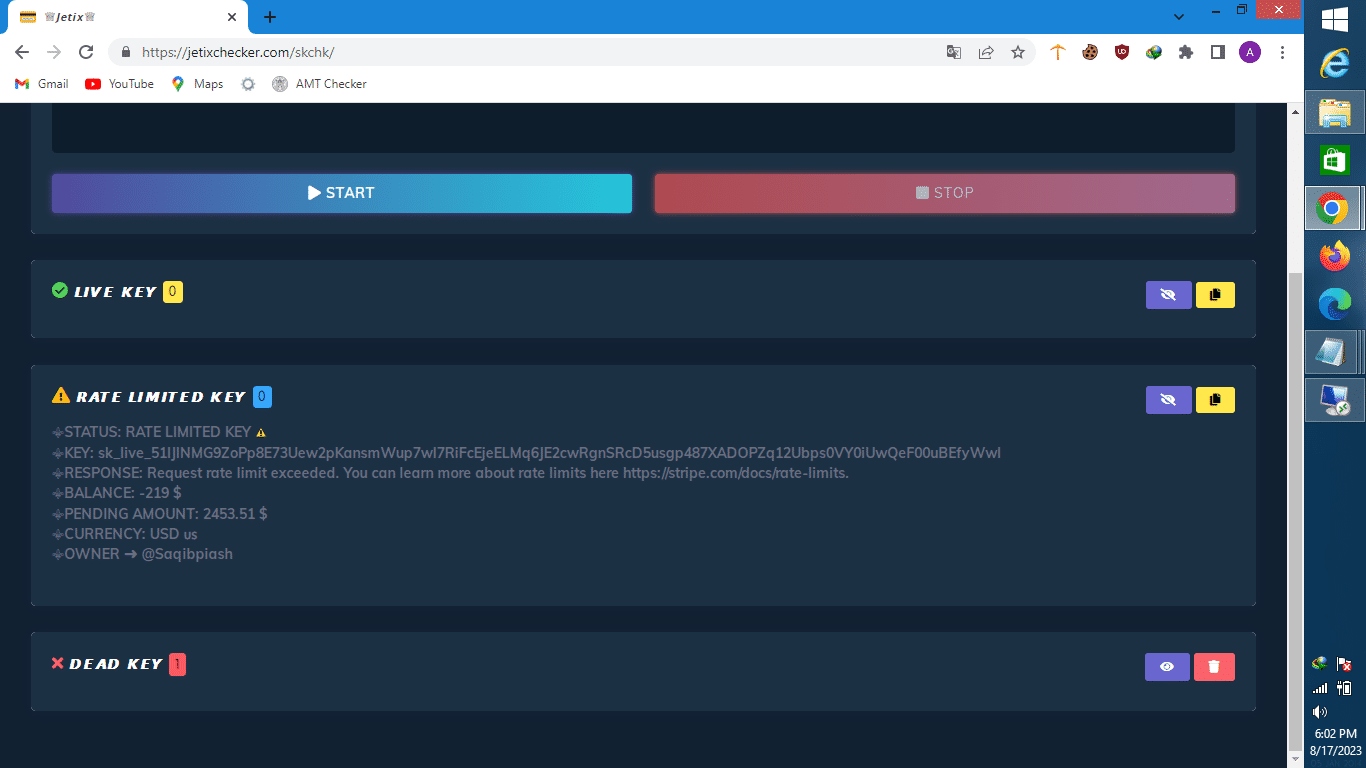Image resolution: width=1366 pixels, height=768 pixels.
Task: Delete the dead keys with trash icon
Action: 1214,666
